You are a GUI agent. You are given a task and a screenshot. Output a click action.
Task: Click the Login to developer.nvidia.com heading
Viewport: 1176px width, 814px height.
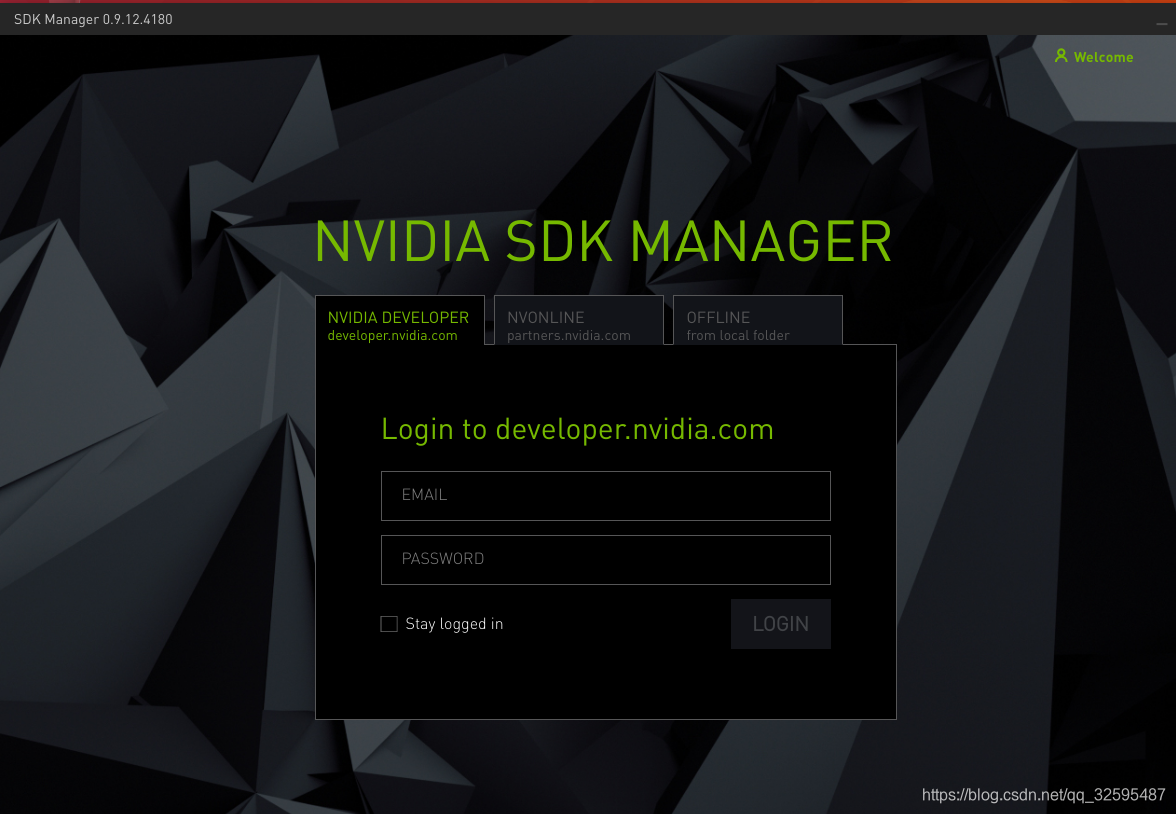pos(578,430)
